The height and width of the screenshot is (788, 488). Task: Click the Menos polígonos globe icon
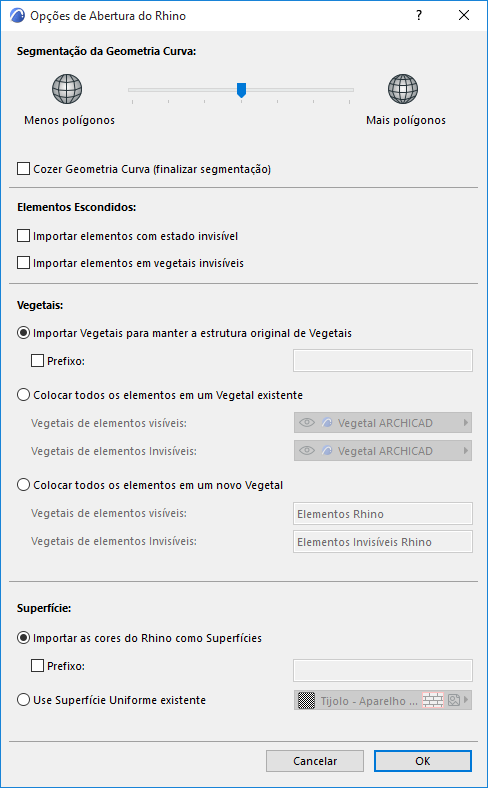(x=67, y=89)
